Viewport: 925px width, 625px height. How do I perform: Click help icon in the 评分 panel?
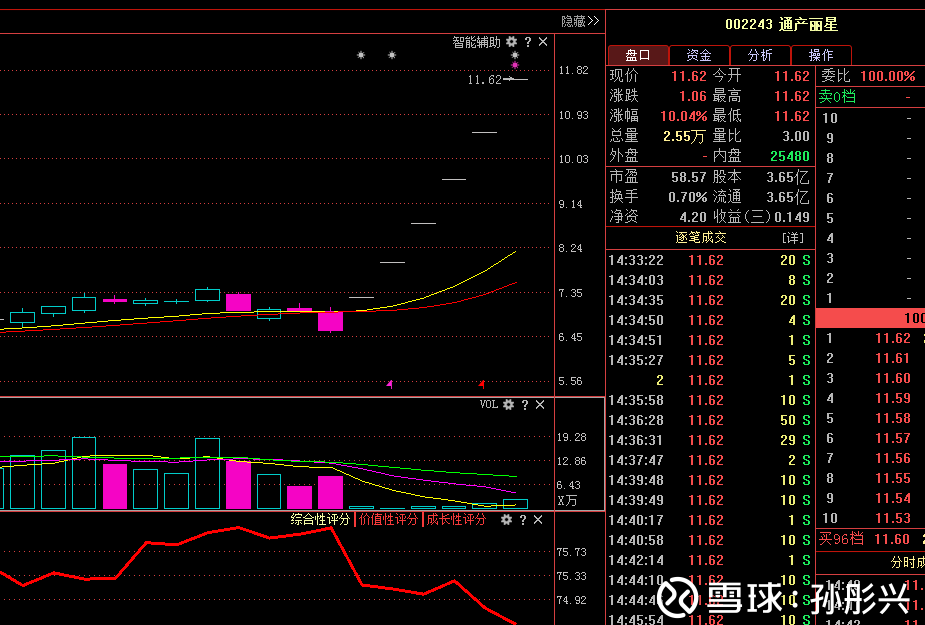tap(524, 520)
